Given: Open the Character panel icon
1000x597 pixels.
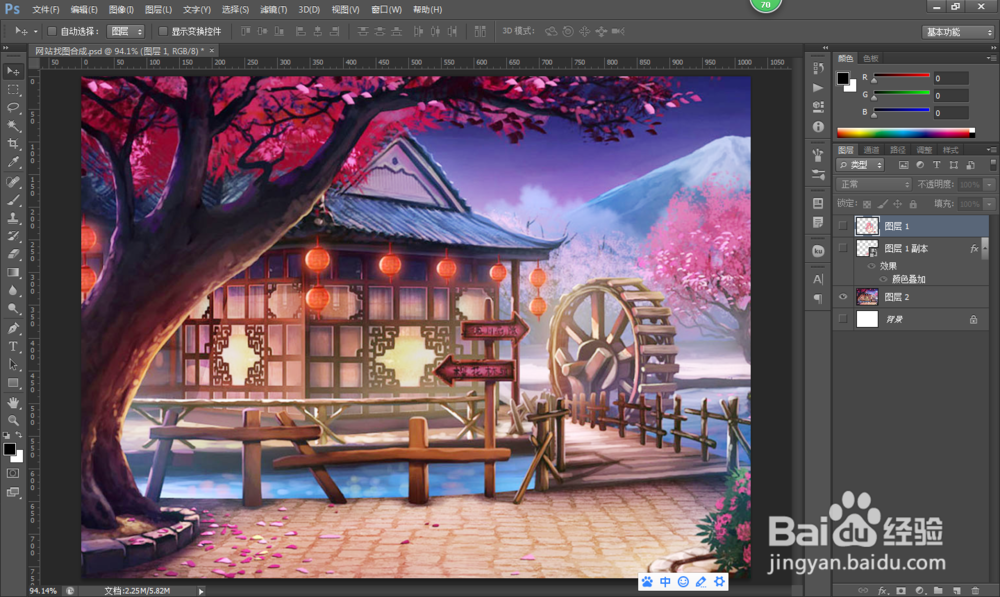Looking at the screenshot, I should [818, 279].
